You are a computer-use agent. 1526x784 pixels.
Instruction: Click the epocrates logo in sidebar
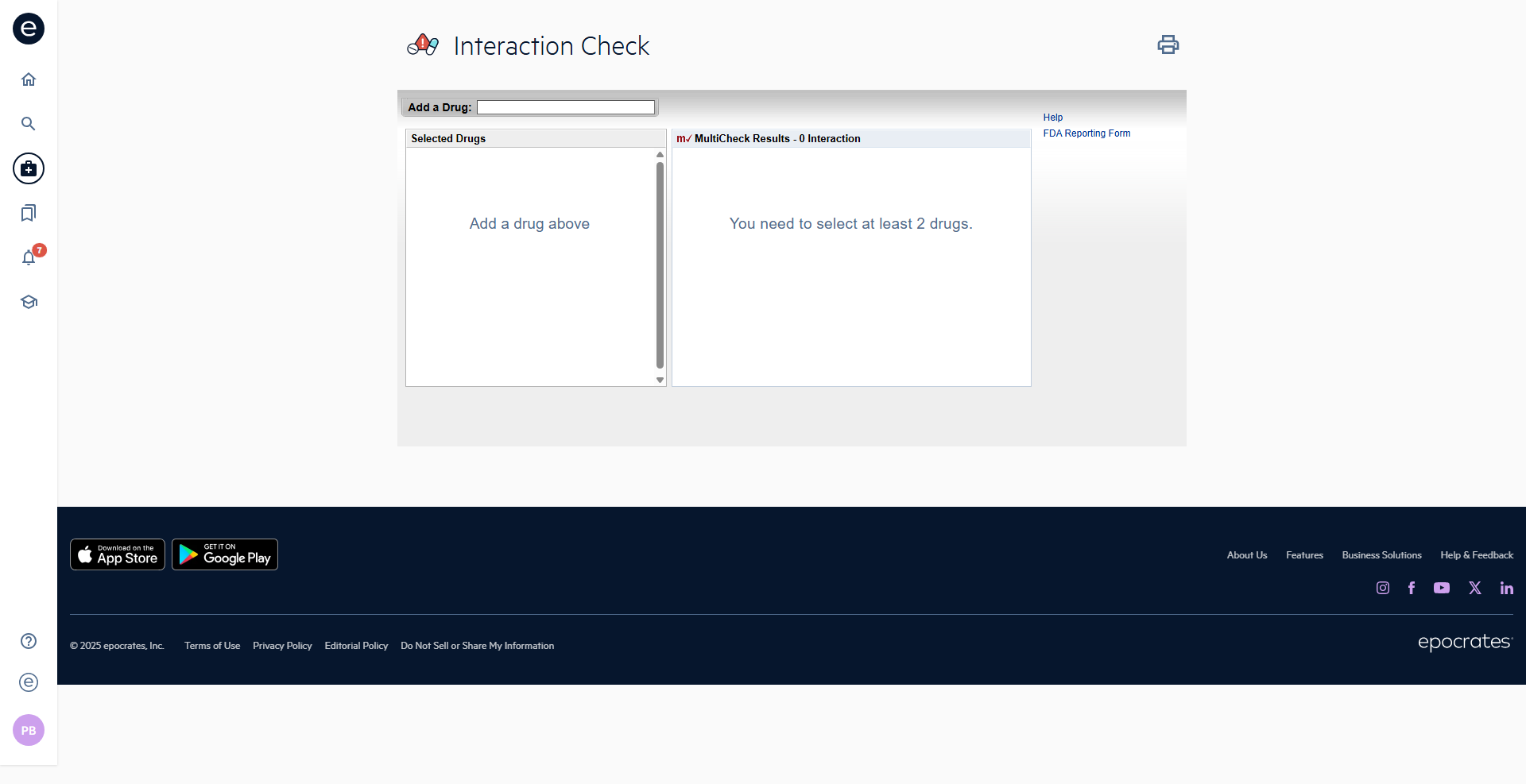29,29
